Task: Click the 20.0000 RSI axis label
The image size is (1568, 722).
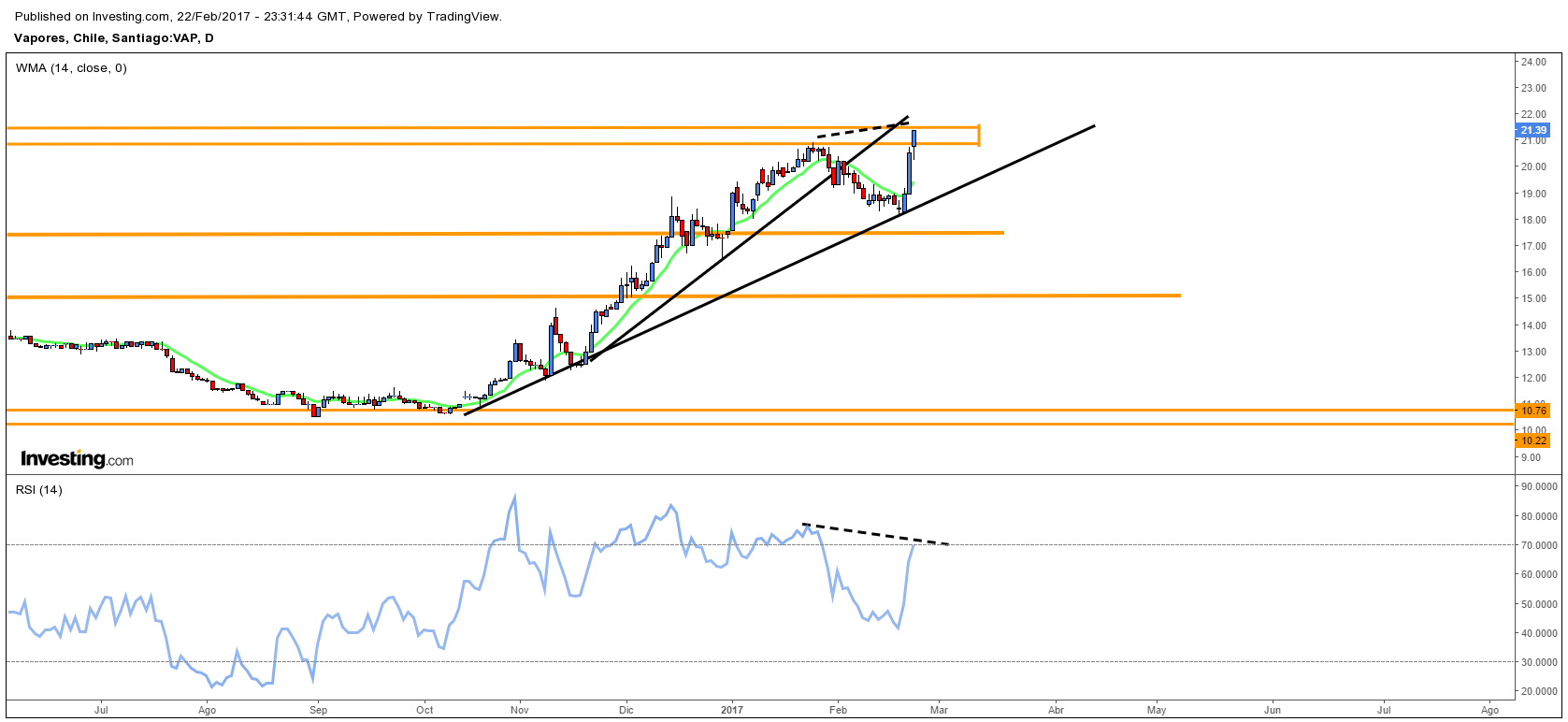Action: pos(1538,691)
